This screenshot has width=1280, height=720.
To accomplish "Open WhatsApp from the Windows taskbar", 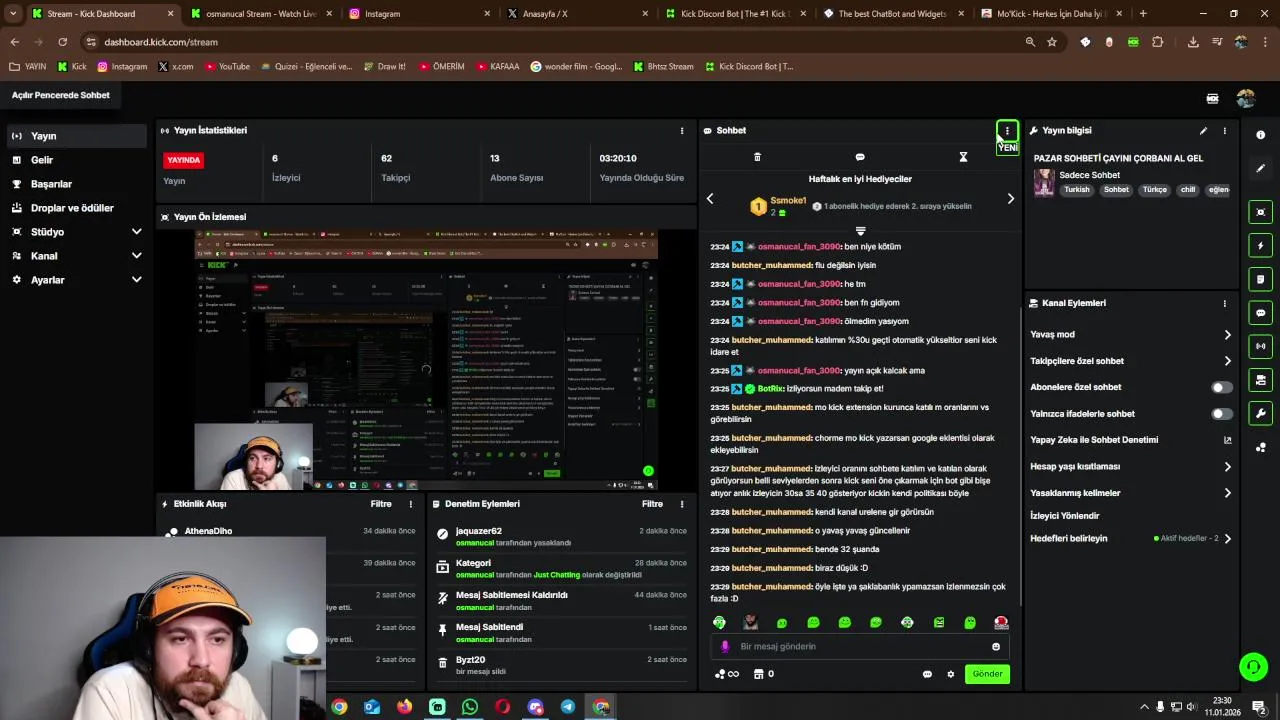I will point(470,707).
